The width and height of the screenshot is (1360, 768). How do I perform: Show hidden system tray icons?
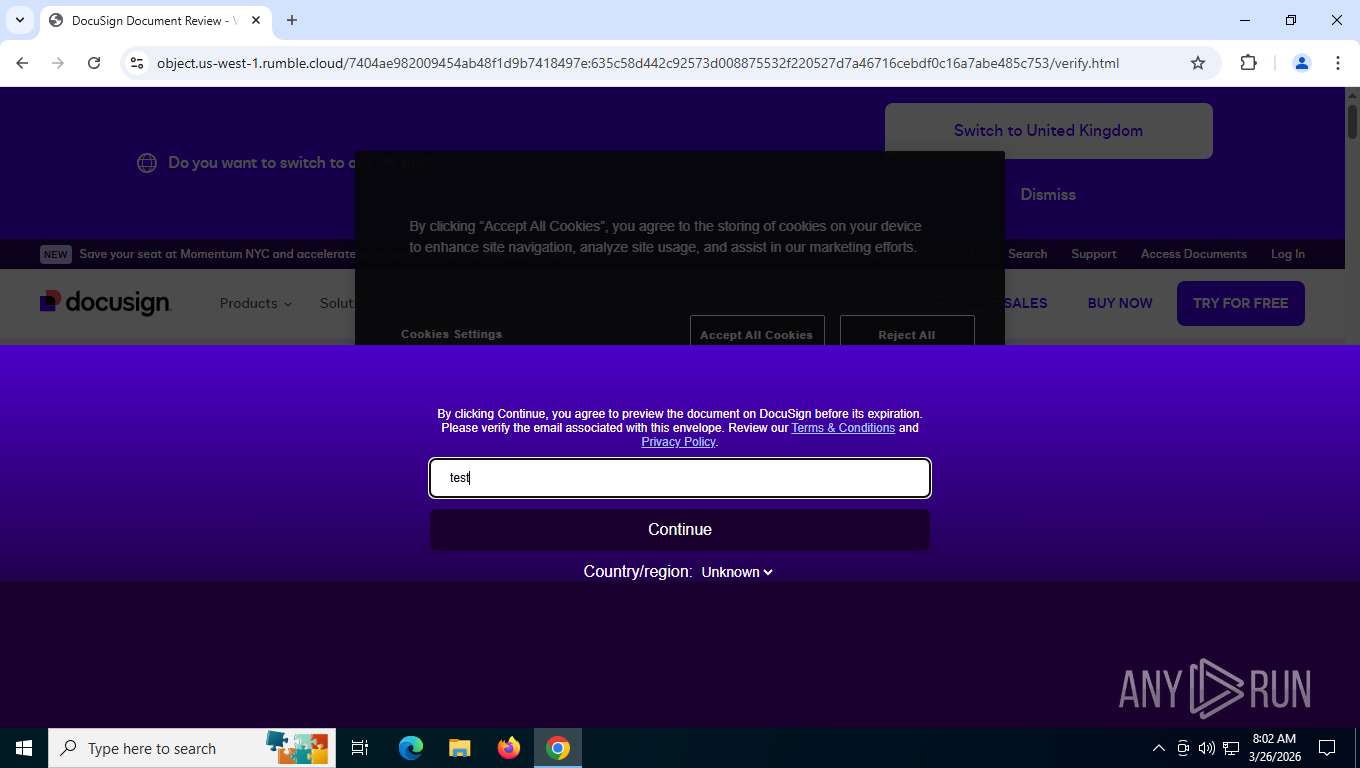pos(1159,748)
